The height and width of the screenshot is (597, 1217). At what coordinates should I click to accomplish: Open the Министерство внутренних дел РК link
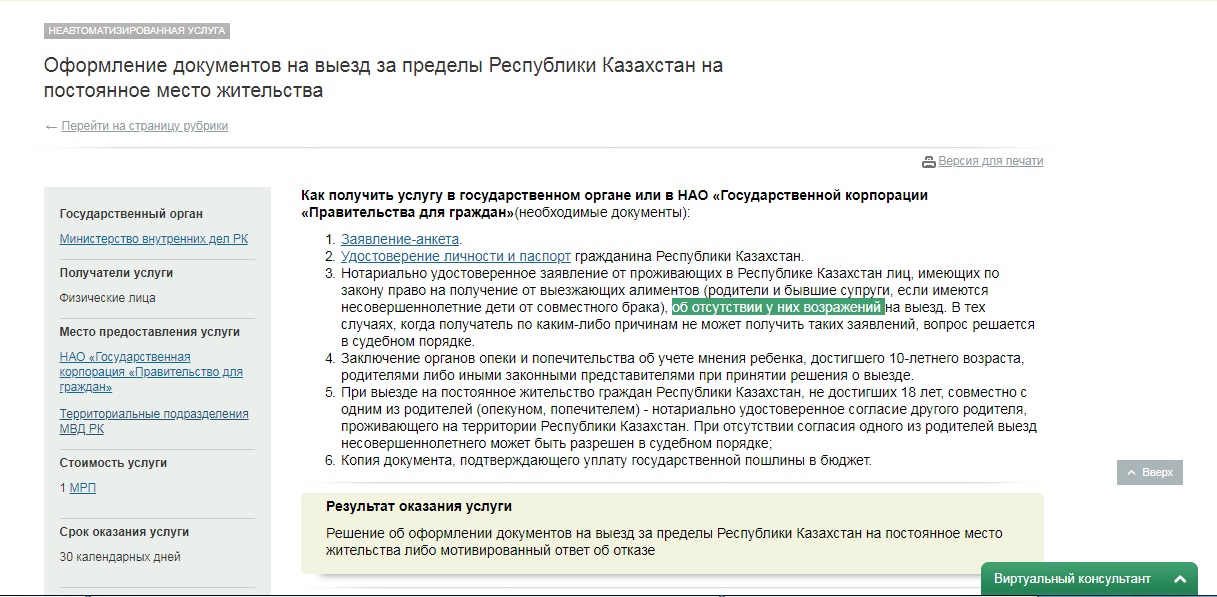154,239
